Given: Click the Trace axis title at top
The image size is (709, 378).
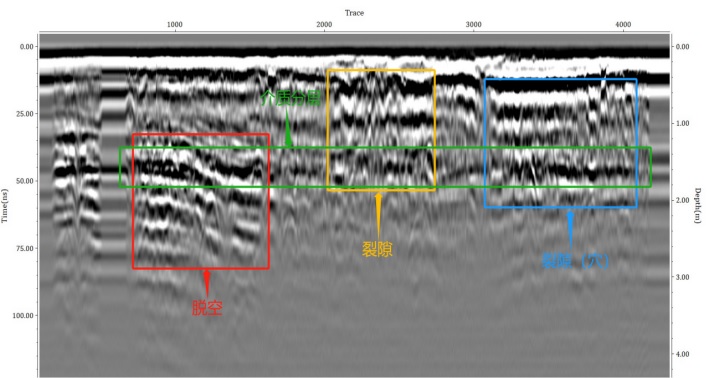Looking at the screenshot, I should [354, 13].
